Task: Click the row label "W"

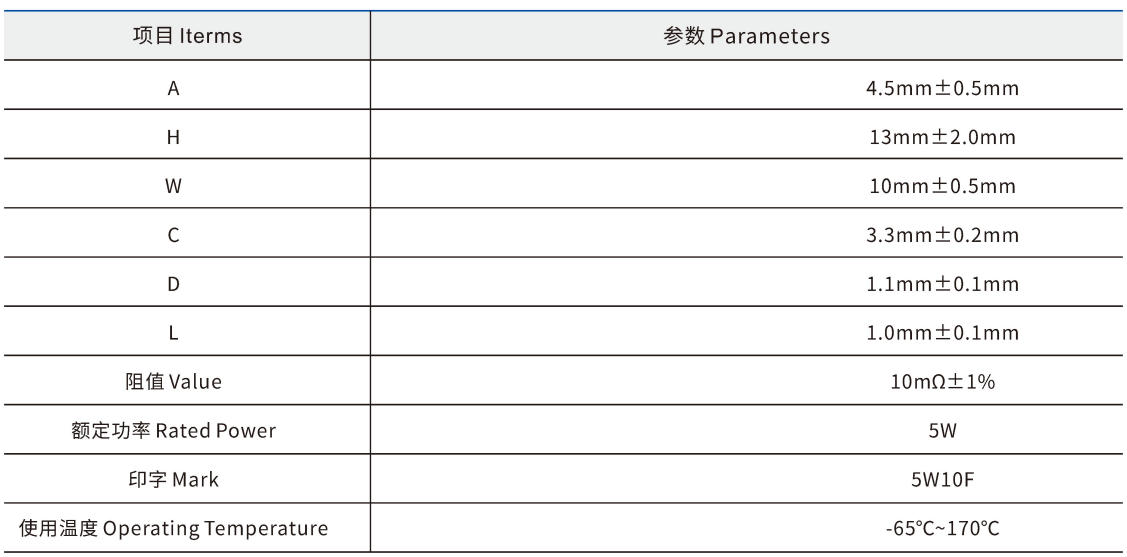Action: [173, 186]
